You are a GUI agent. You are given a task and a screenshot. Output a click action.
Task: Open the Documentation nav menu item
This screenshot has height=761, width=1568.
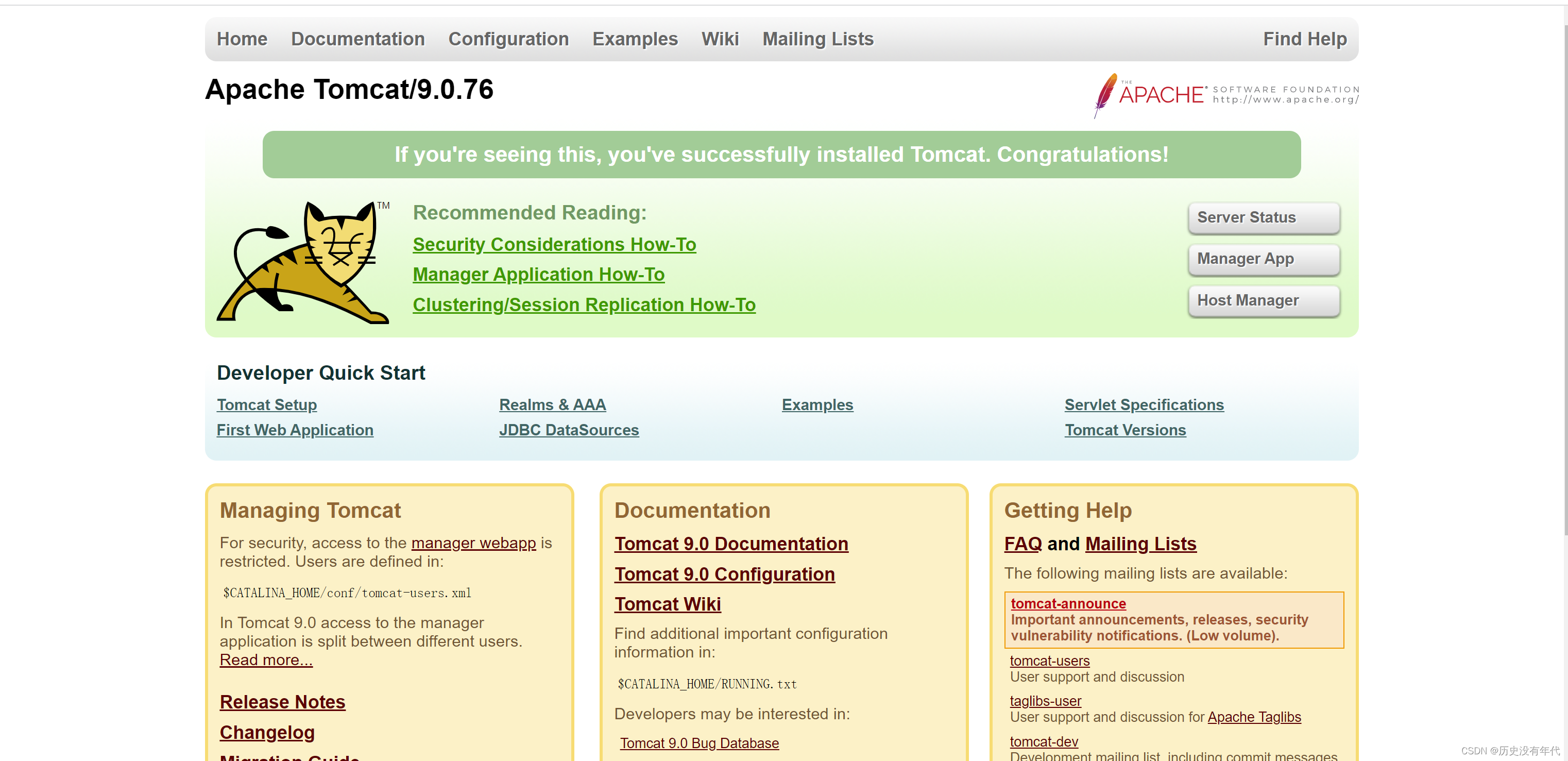pyautogui.click(x=357, y=39)
